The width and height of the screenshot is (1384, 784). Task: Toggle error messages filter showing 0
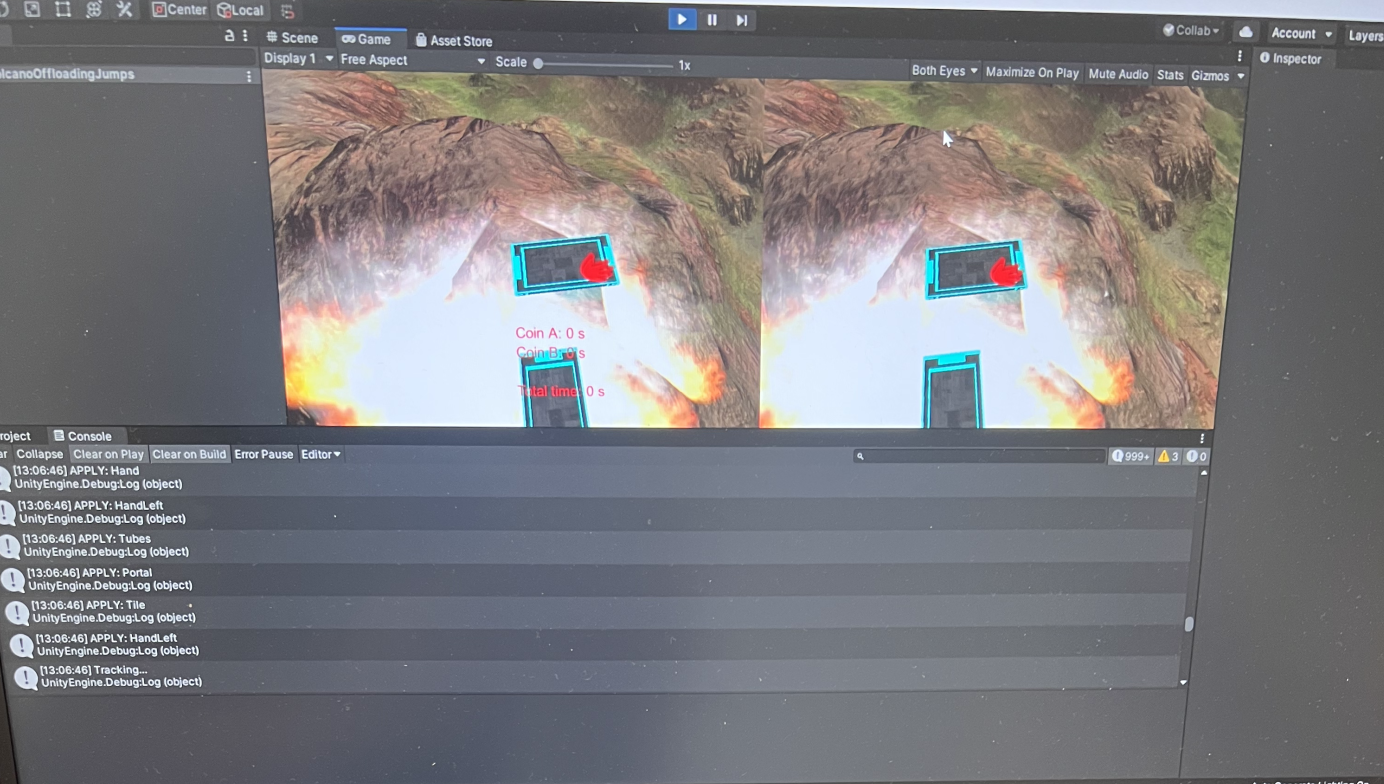(1196, 456)
